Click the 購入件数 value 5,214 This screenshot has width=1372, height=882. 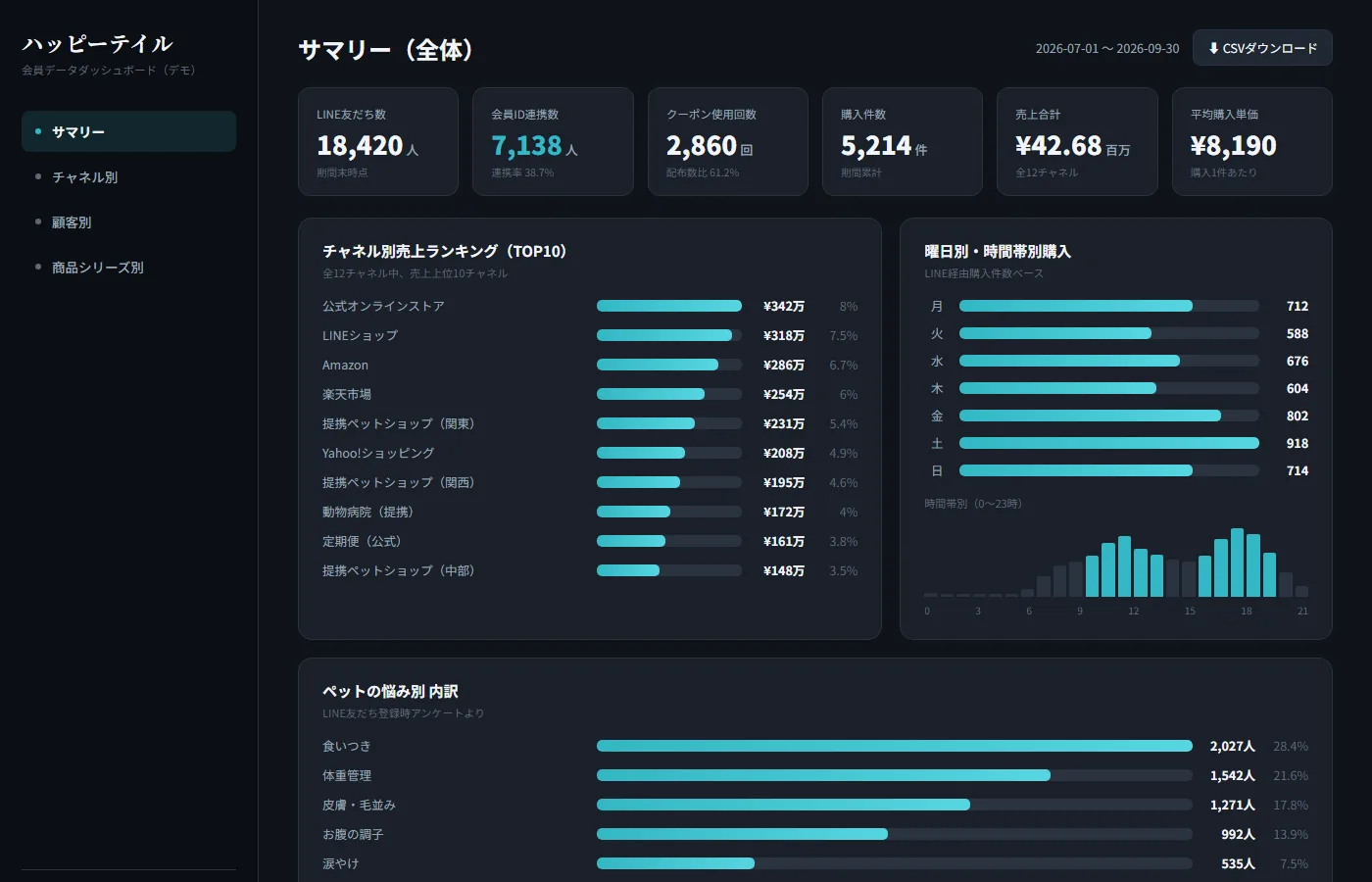876,146
